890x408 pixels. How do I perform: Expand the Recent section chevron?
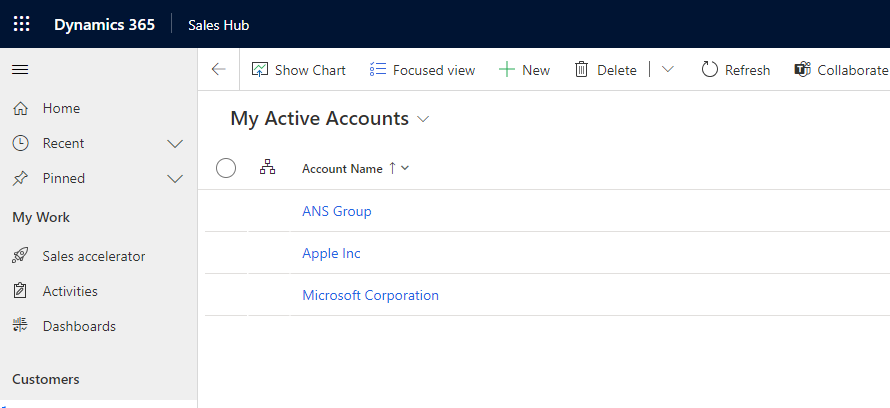(x=175, y=144)
